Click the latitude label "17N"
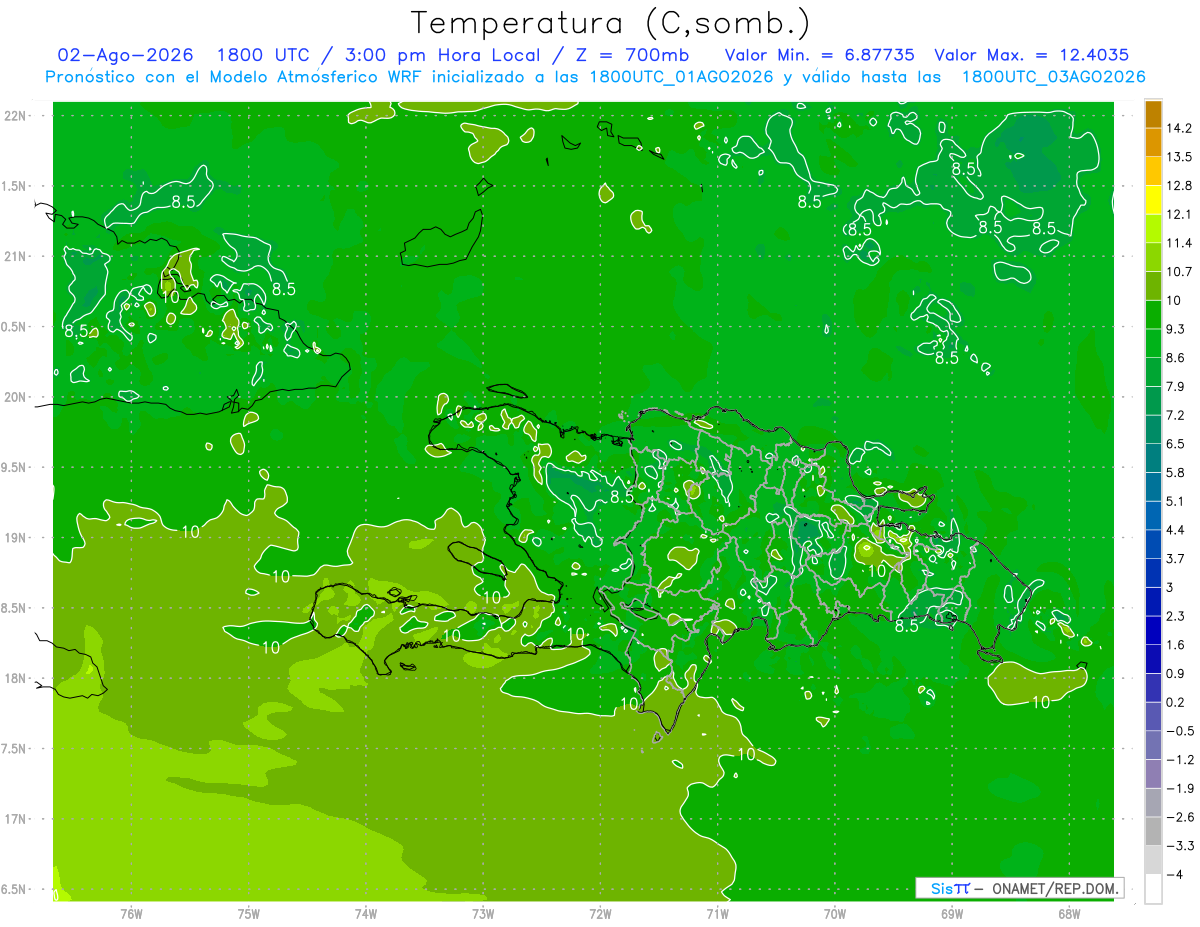This screenshot has height=927, width=1200. point(15,819)
